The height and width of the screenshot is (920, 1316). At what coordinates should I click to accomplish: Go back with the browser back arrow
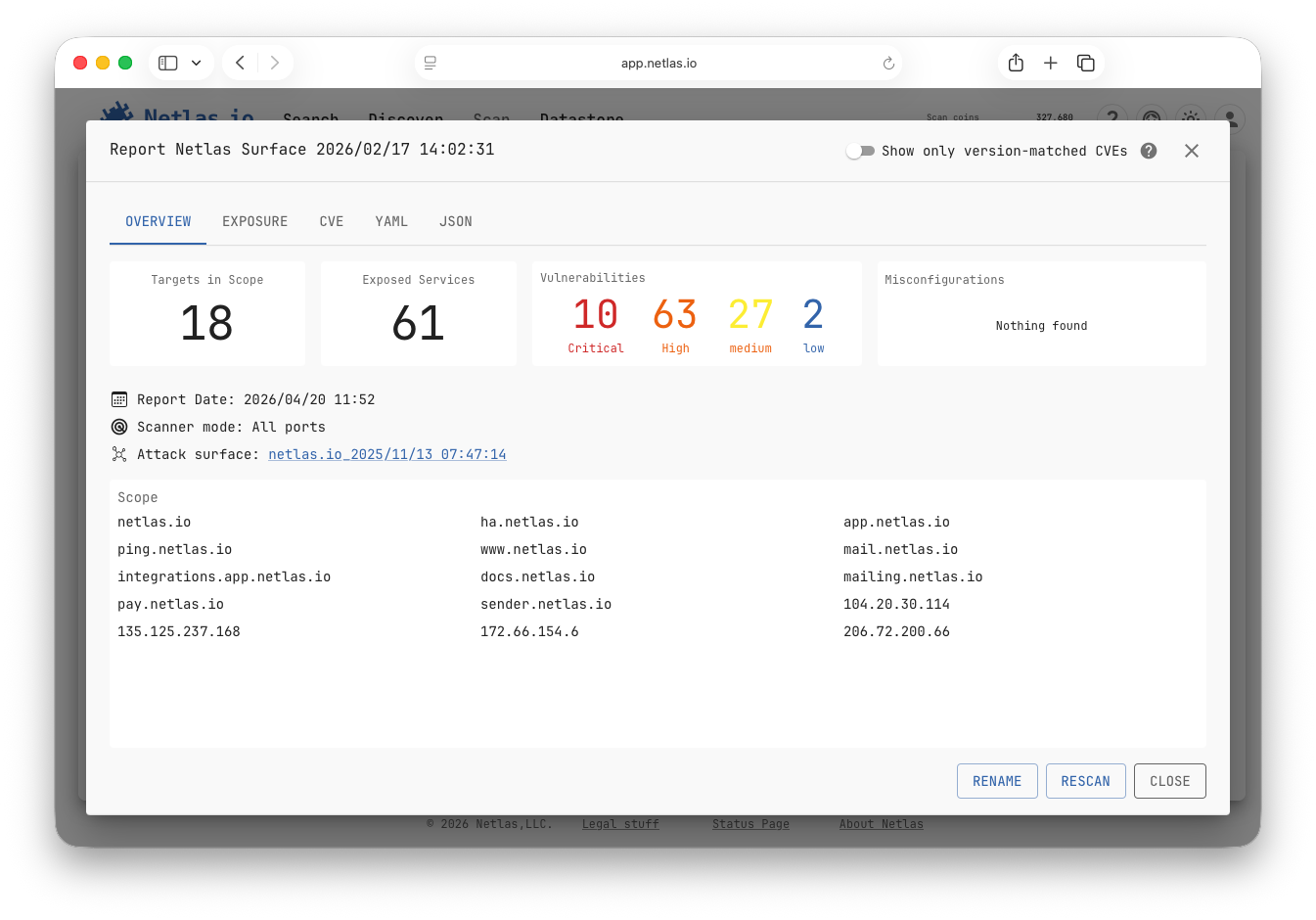(240, 63)
